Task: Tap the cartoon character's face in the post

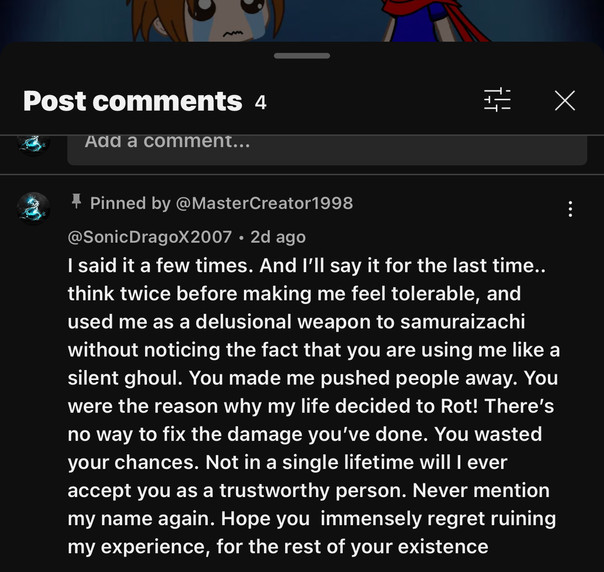Action: click(x=233, y=16)
